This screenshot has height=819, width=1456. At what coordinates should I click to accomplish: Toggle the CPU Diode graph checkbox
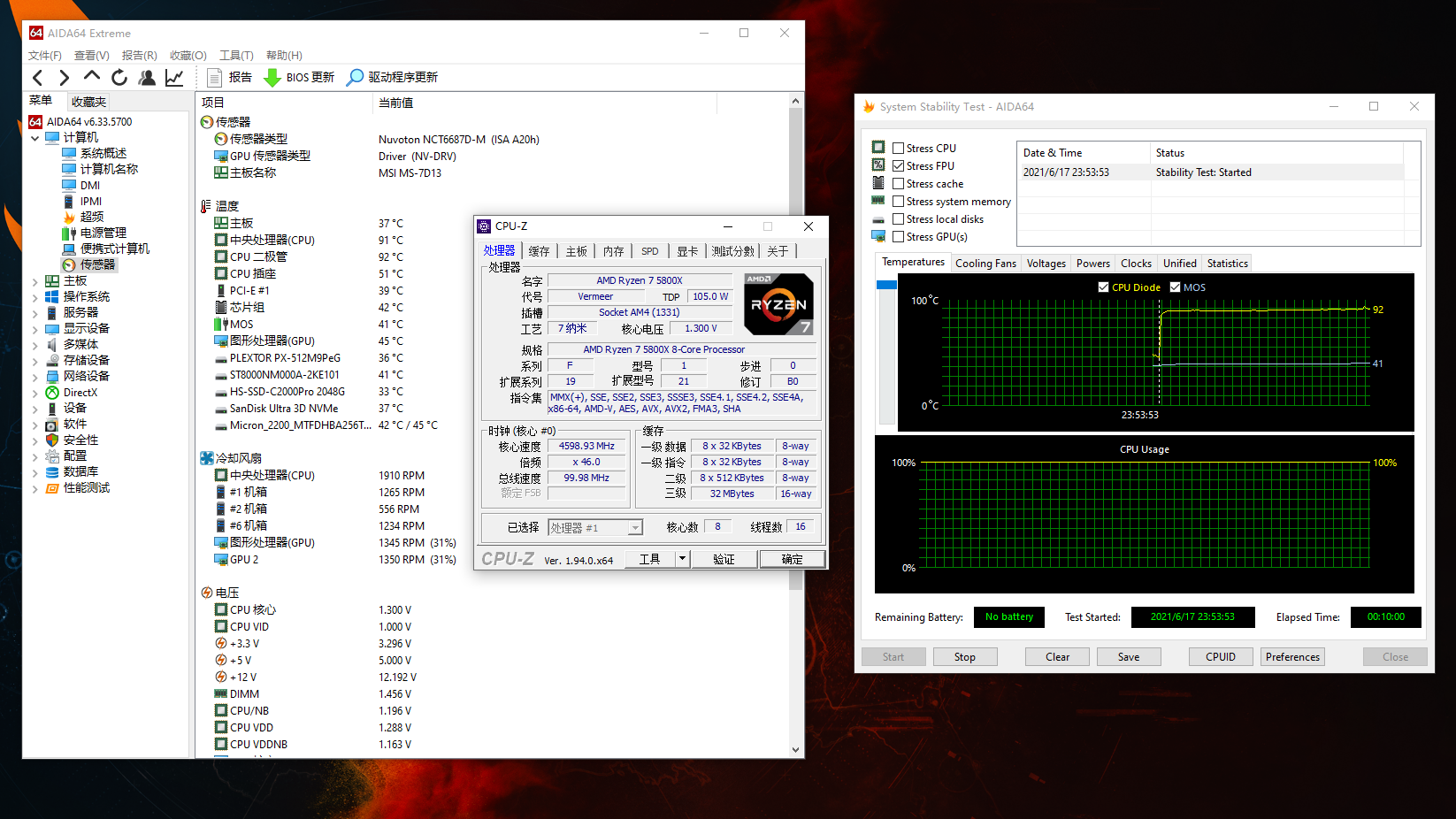1103,287
